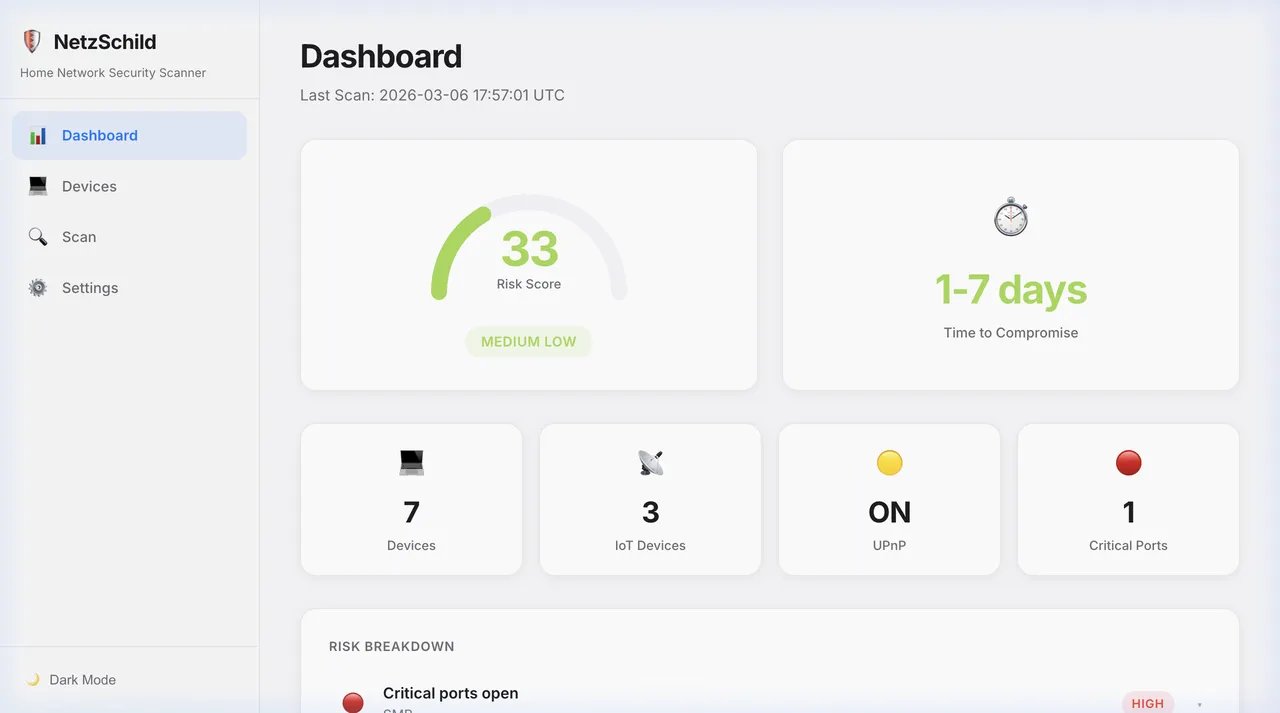The height and width of the screenshot is (713, 1280).
Task: Click the Settings gear icon
Action: (38, 288)
